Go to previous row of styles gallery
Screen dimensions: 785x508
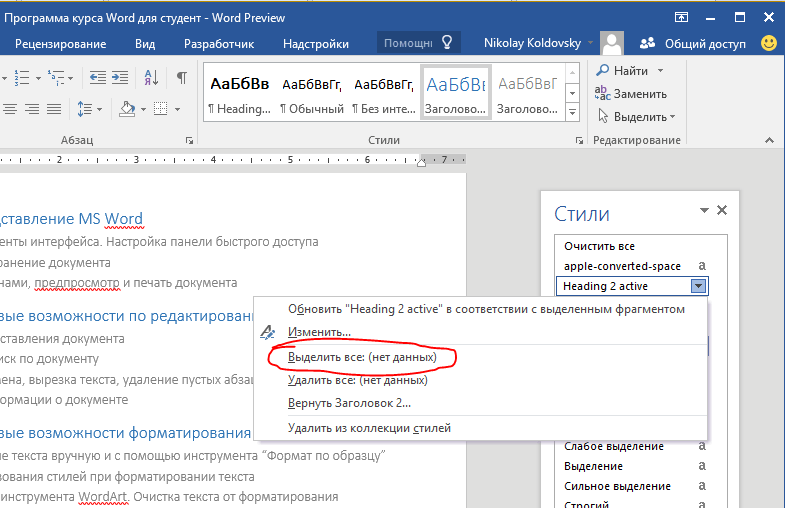[x=572, y=73]
